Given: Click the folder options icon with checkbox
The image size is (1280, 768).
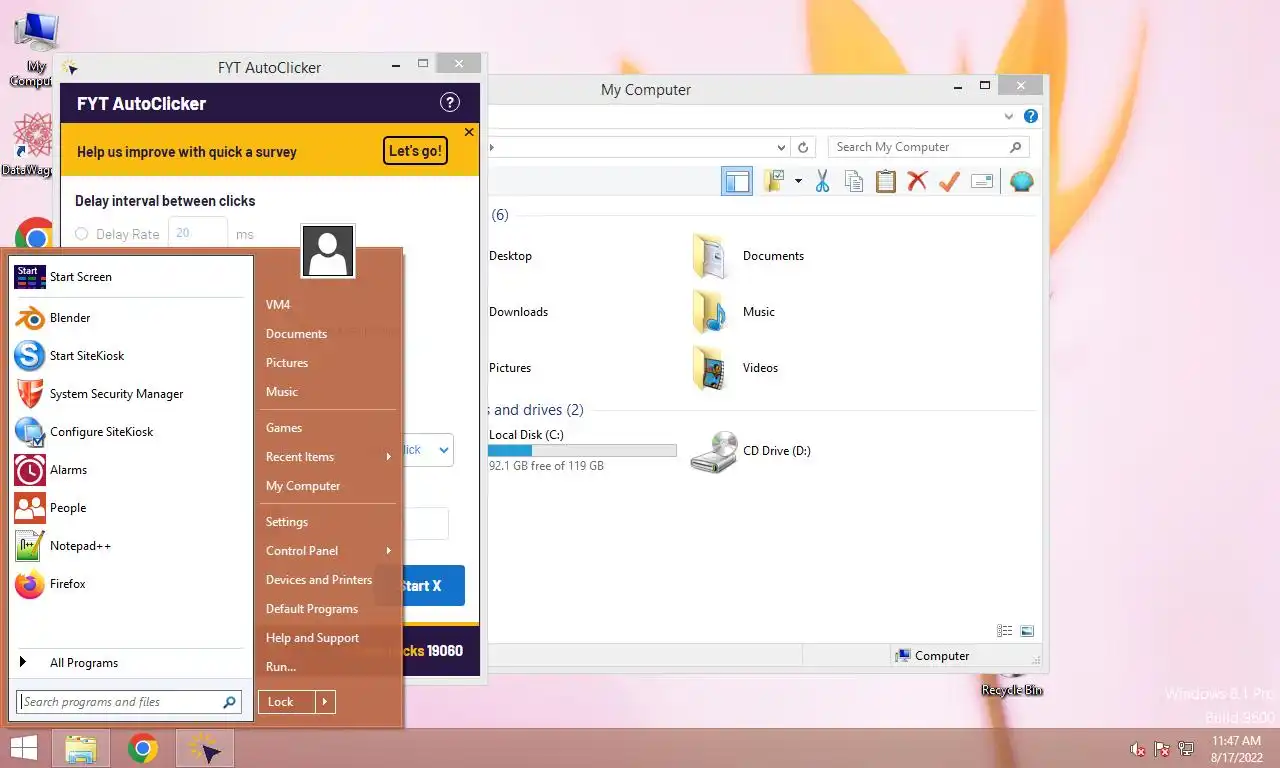Looking at the screenshot, I should click(775, 181).
